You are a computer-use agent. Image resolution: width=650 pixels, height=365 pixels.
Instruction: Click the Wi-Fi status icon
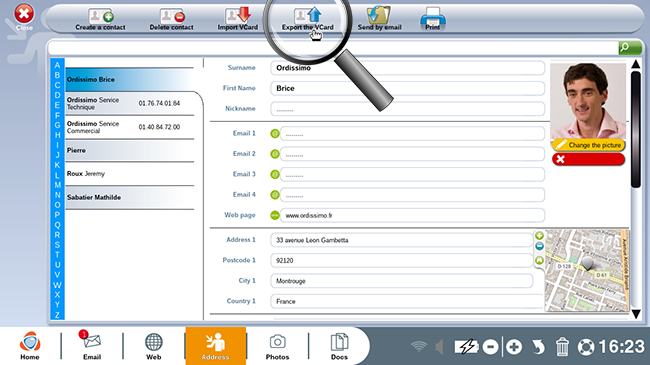(419, 346)
